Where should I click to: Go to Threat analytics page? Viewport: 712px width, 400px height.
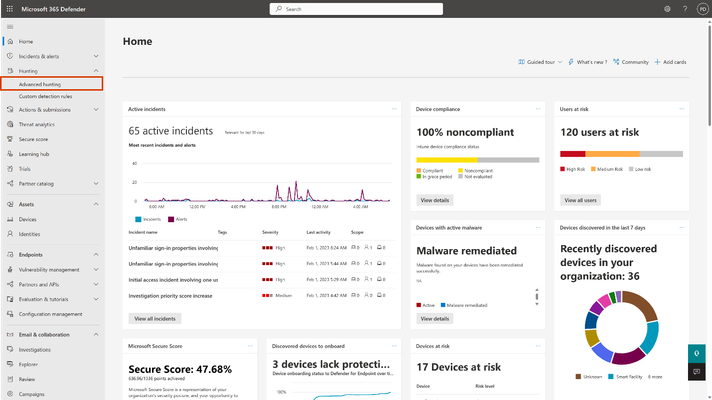[x=37, y=124]
